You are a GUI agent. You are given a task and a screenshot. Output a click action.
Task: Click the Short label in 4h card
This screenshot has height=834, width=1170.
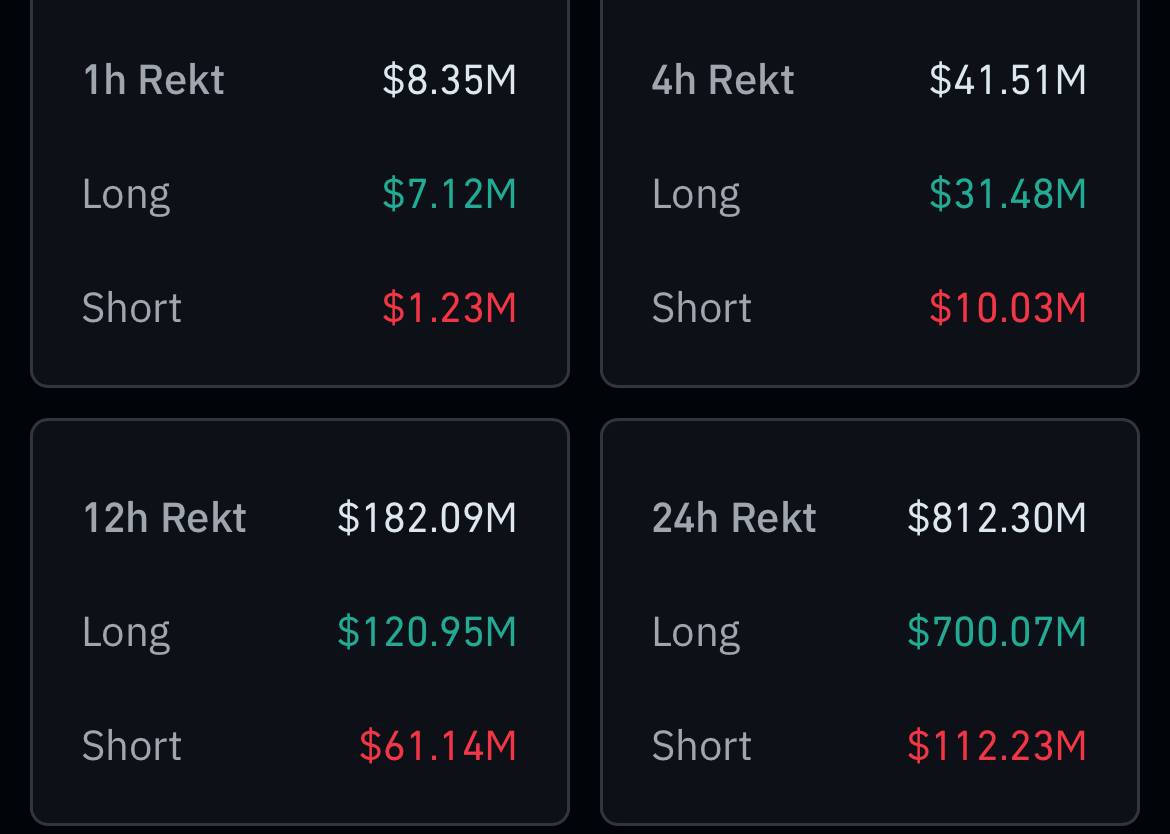coord(701,307)
